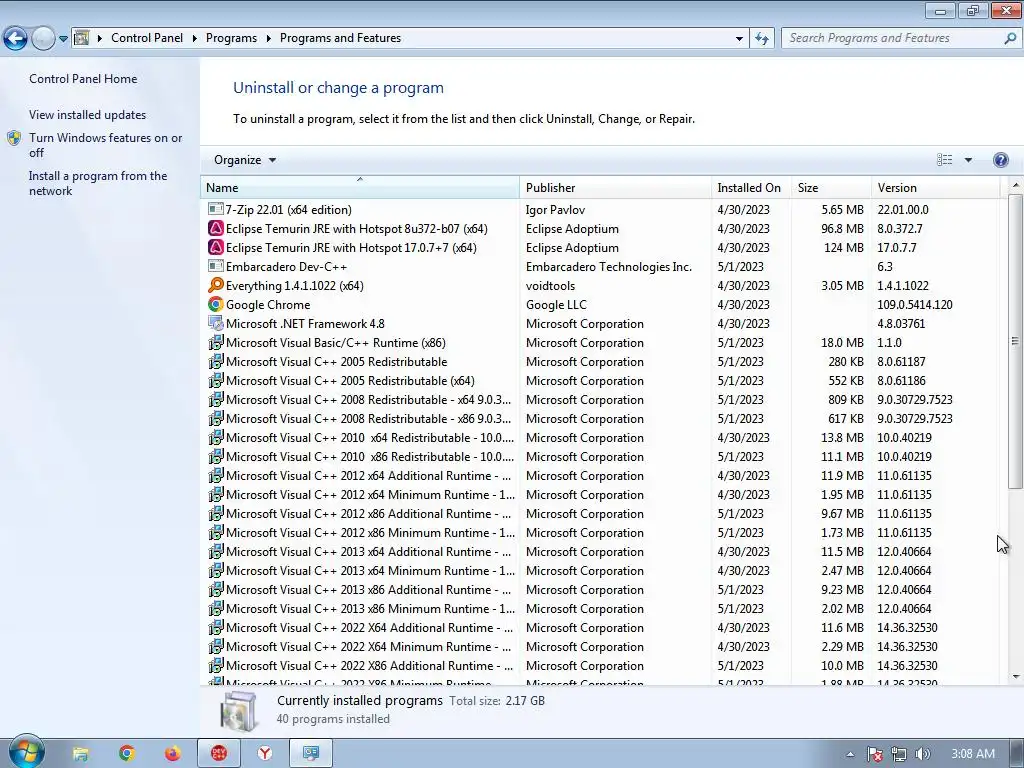Click the Google Chrome list icon
The width and height of the screenshot is (1024, 768).
(x=216, y=304)
